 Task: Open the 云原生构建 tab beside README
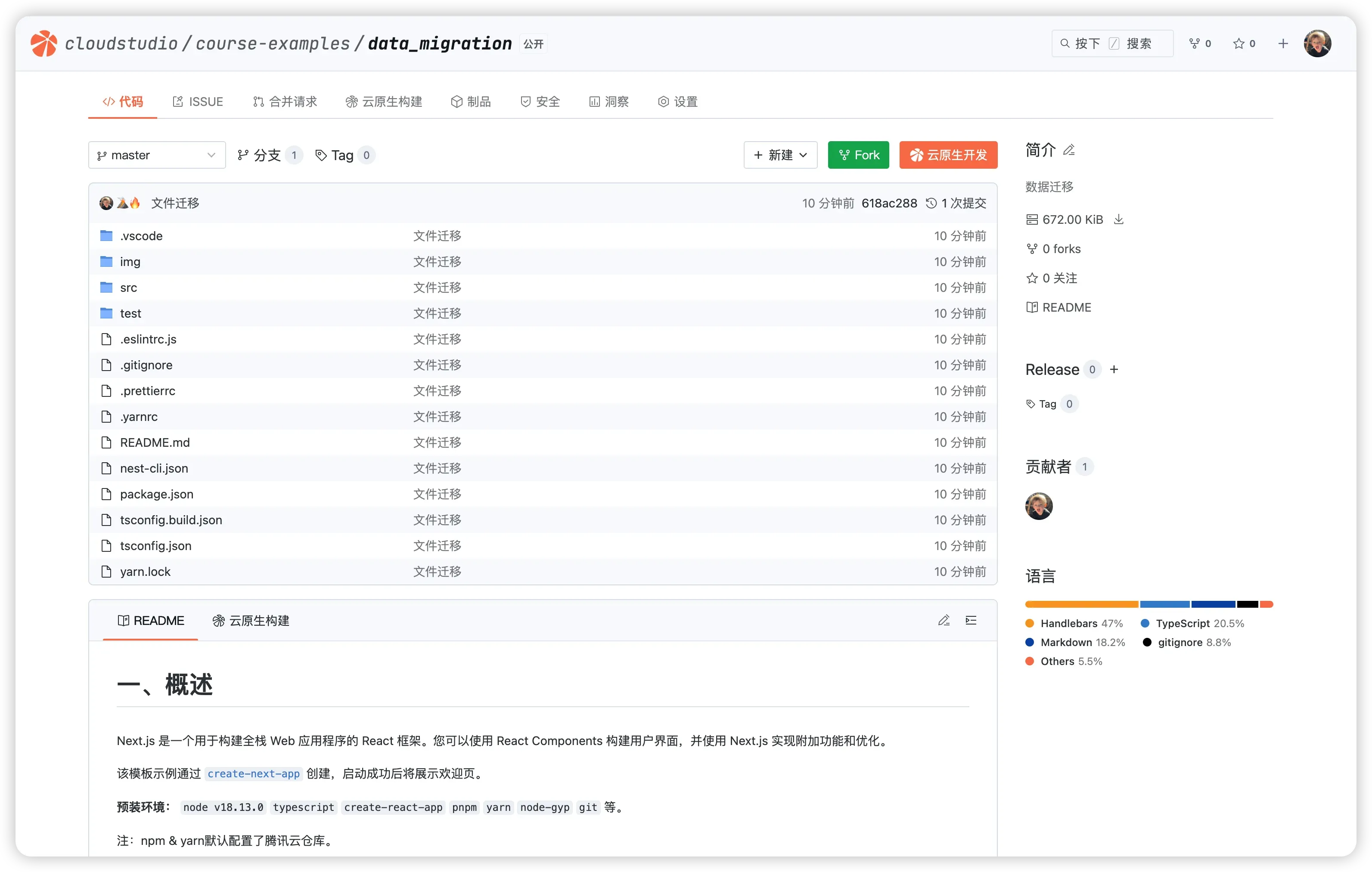click(251, 620)
